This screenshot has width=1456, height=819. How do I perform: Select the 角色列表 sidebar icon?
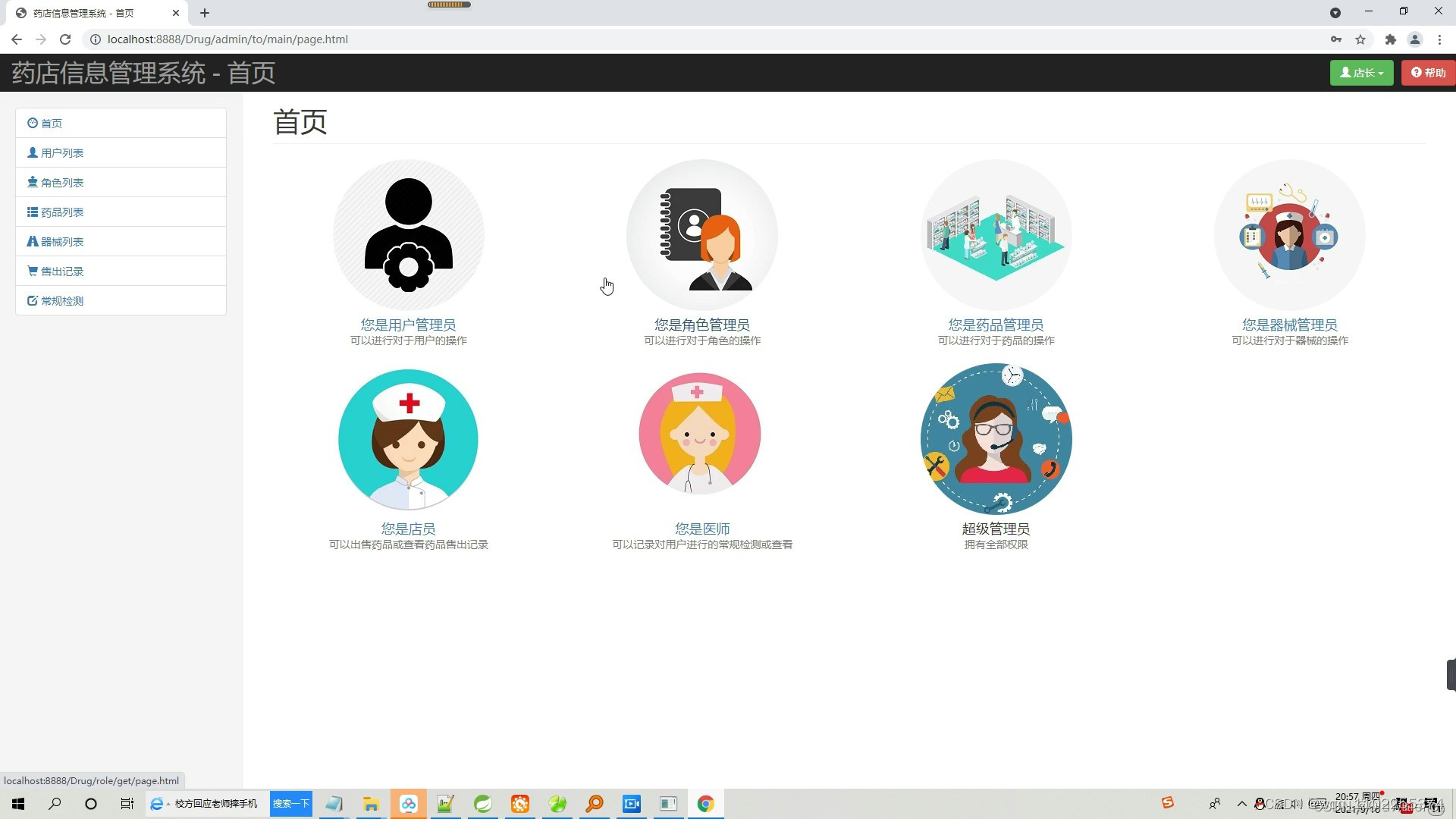click(31, 182)
